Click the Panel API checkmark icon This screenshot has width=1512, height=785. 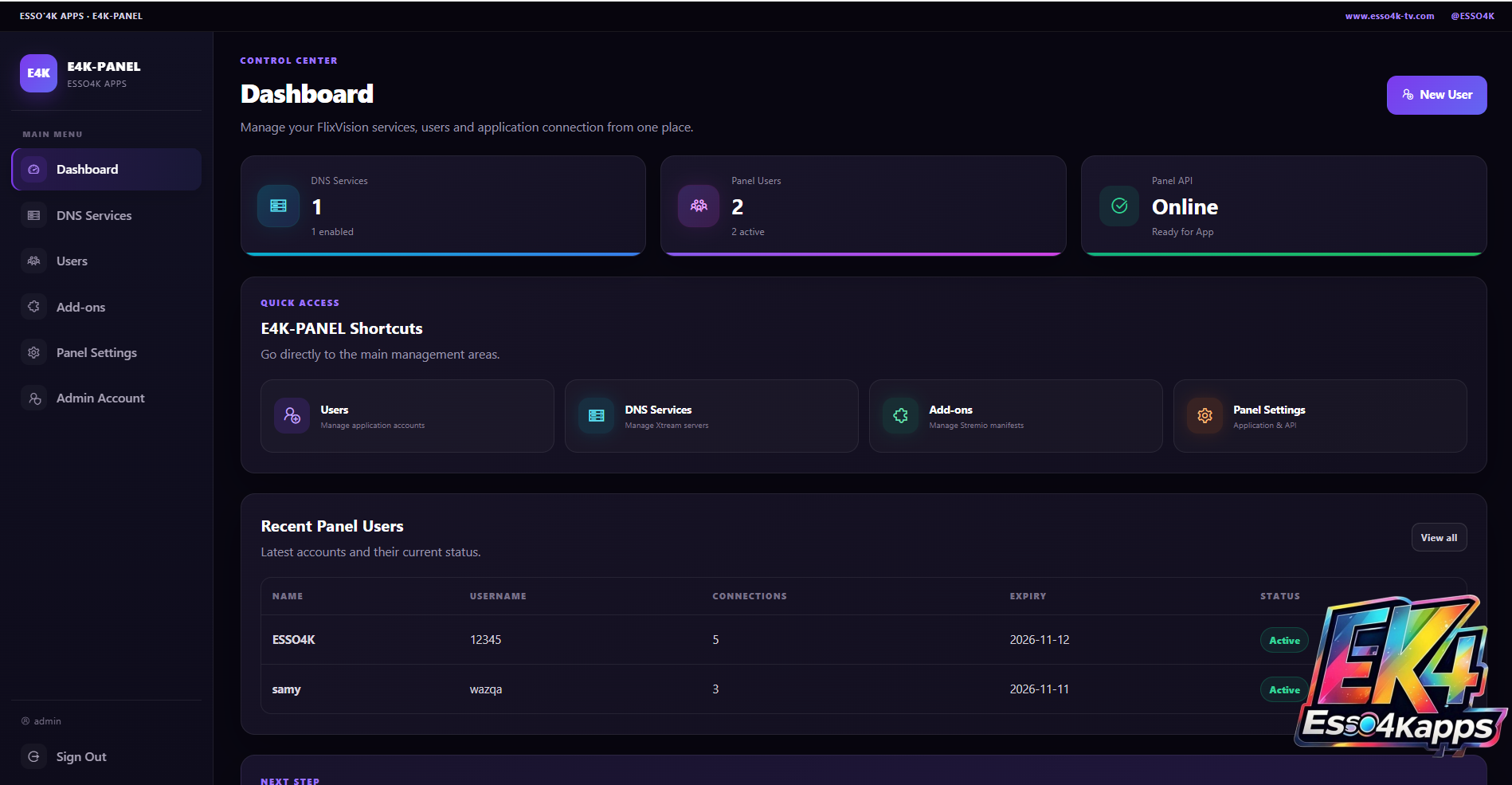[1119, 206]
